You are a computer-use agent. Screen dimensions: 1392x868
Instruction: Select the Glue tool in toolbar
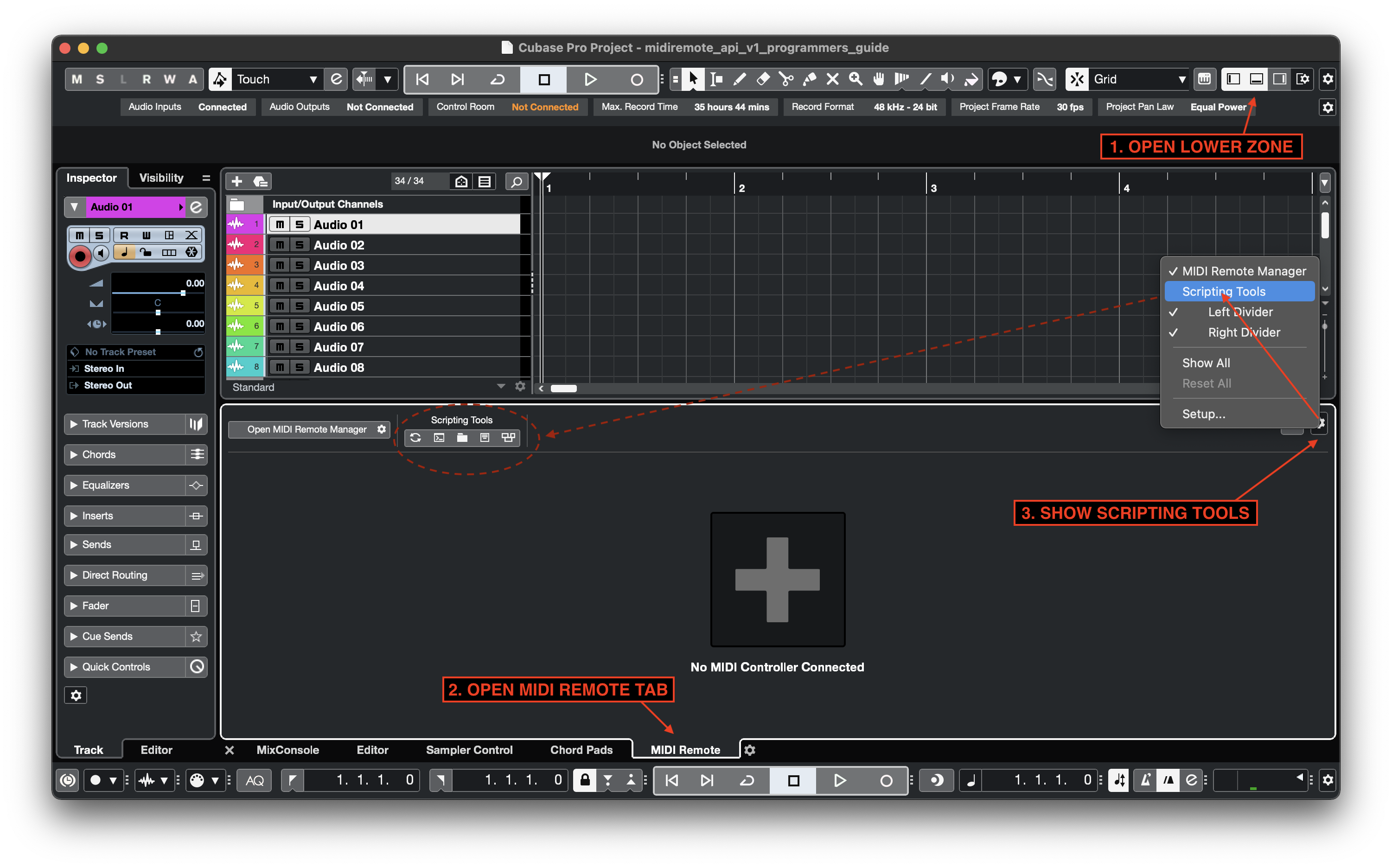809,79
